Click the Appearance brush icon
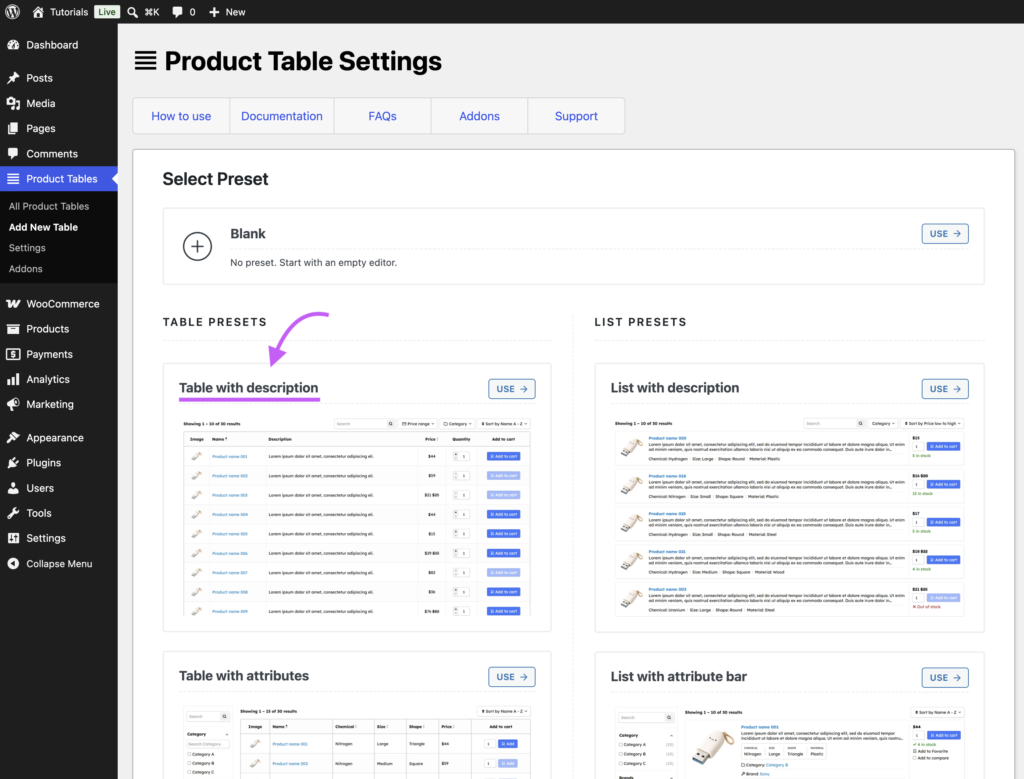The height and width of the screenshot is (779, 1024). (x=13, y=437)
